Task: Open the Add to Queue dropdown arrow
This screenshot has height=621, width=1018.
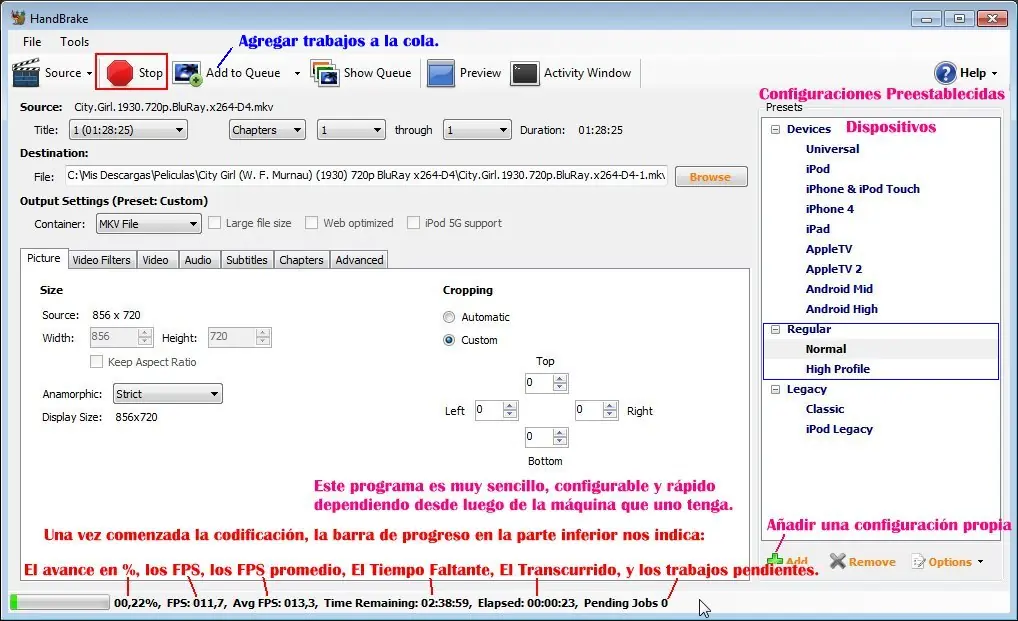Action: point(297,73)
